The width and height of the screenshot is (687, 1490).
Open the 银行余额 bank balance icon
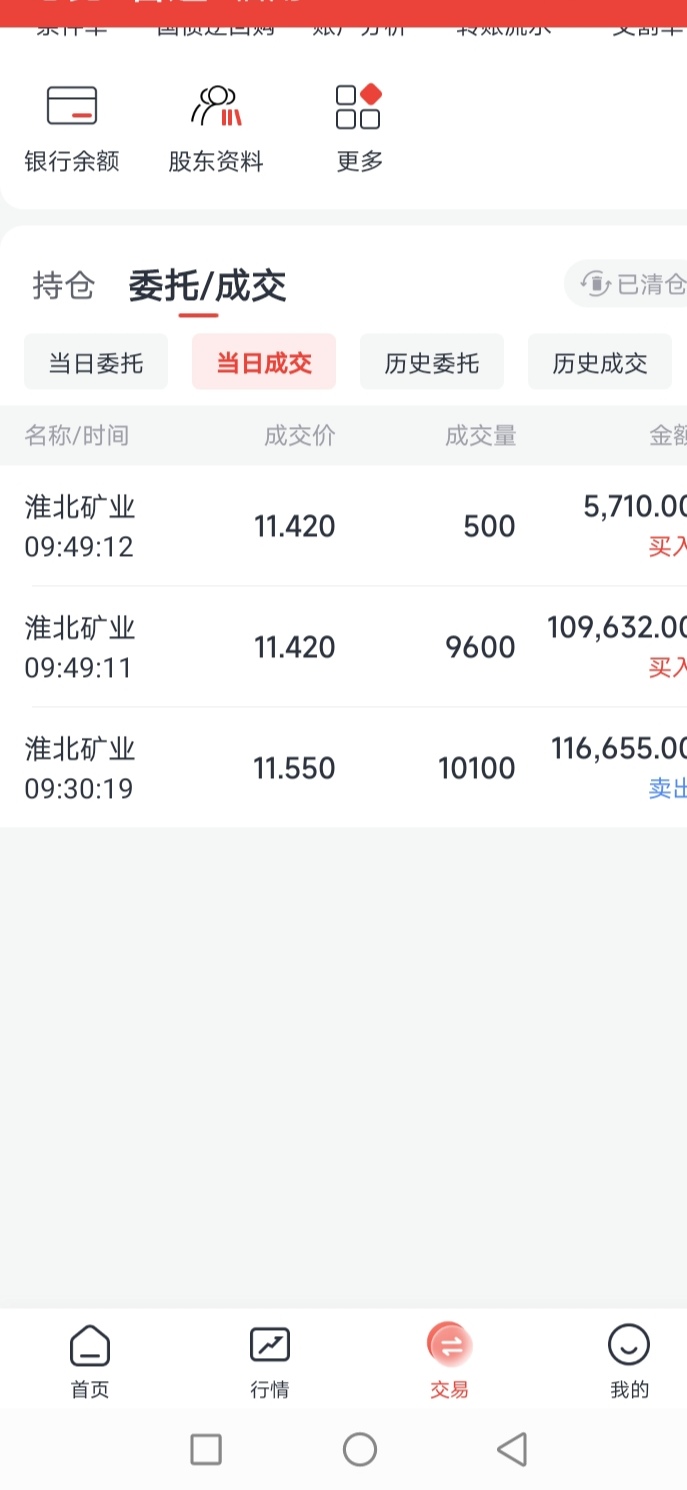(72, 107)
